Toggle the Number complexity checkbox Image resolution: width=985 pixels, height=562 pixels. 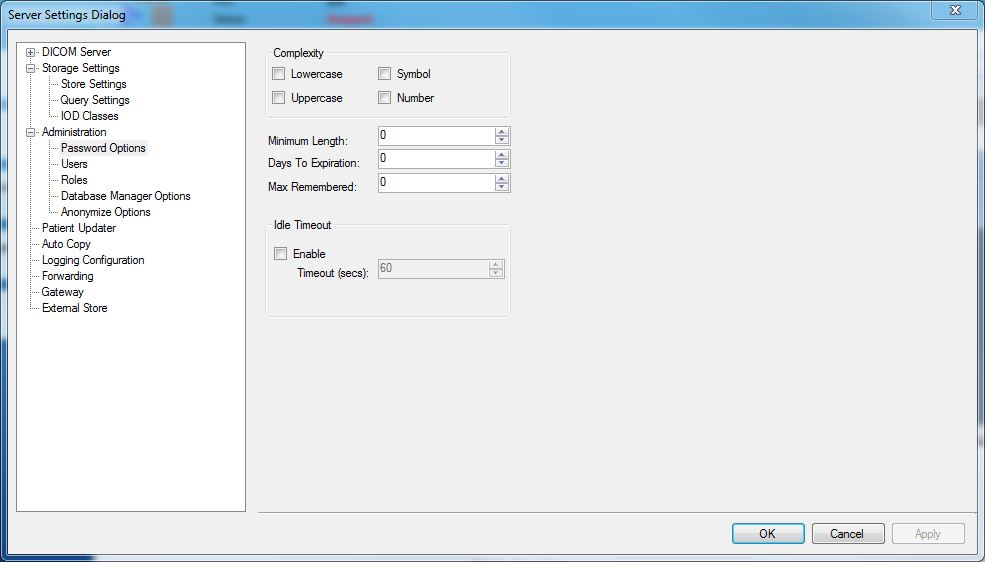[384, 98]
